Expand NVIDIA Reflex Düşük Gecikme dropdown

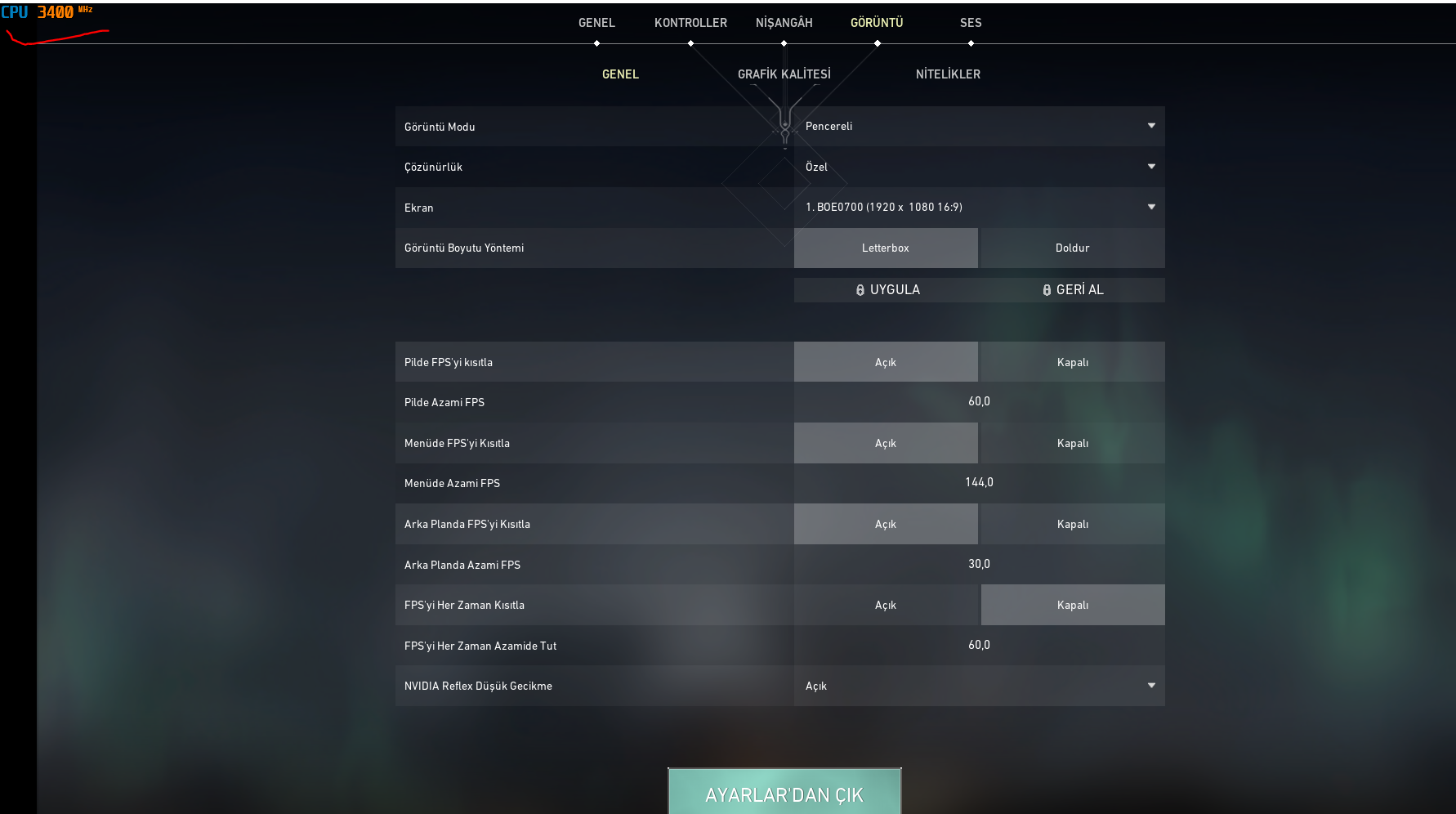pyautogui.click(x=979, y=686)
